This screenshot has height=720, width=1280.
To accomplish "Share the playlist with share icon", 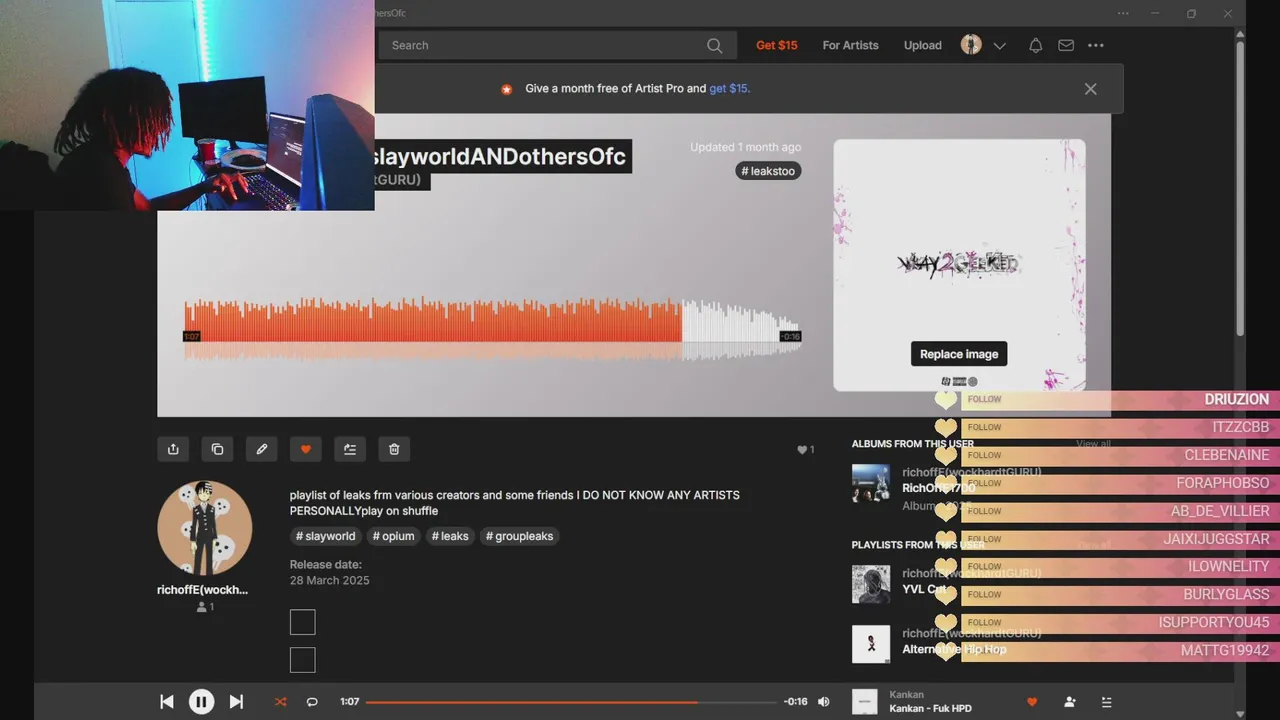I will point(173,449).
